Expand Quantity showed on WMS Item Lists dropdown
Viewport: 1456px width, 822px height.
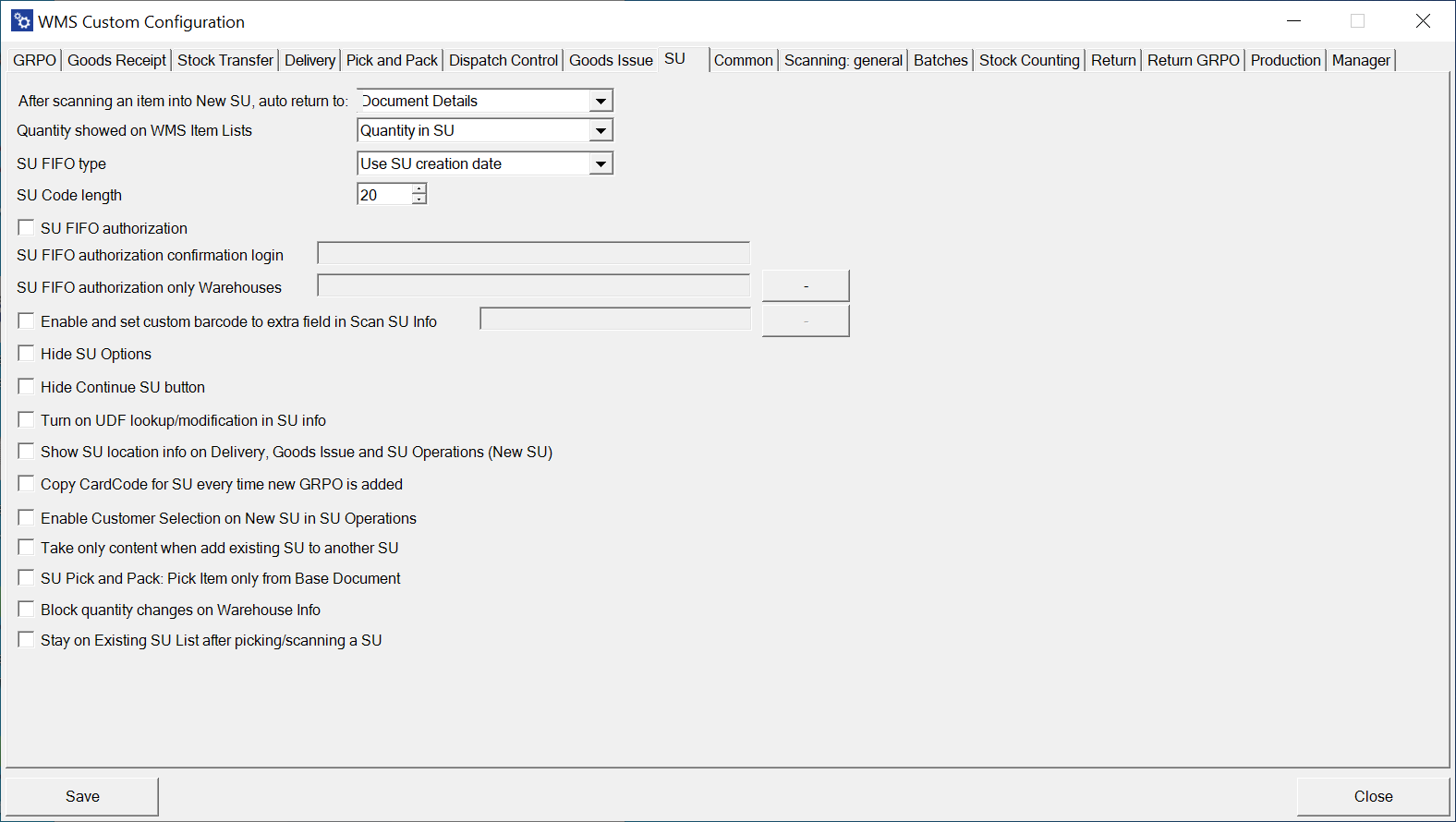[601, 130]
